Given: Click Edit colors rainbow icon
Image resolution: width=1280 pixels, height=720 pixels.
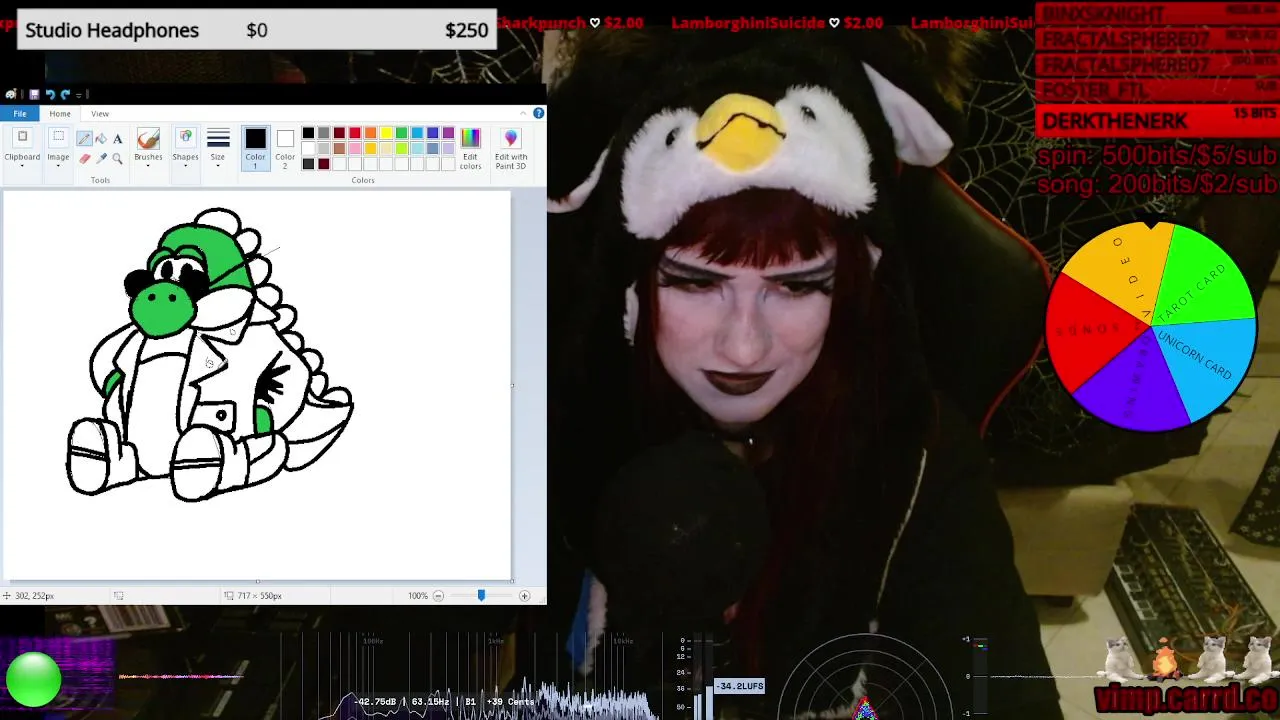Looking at the screenshot, I should coord(470,139).
